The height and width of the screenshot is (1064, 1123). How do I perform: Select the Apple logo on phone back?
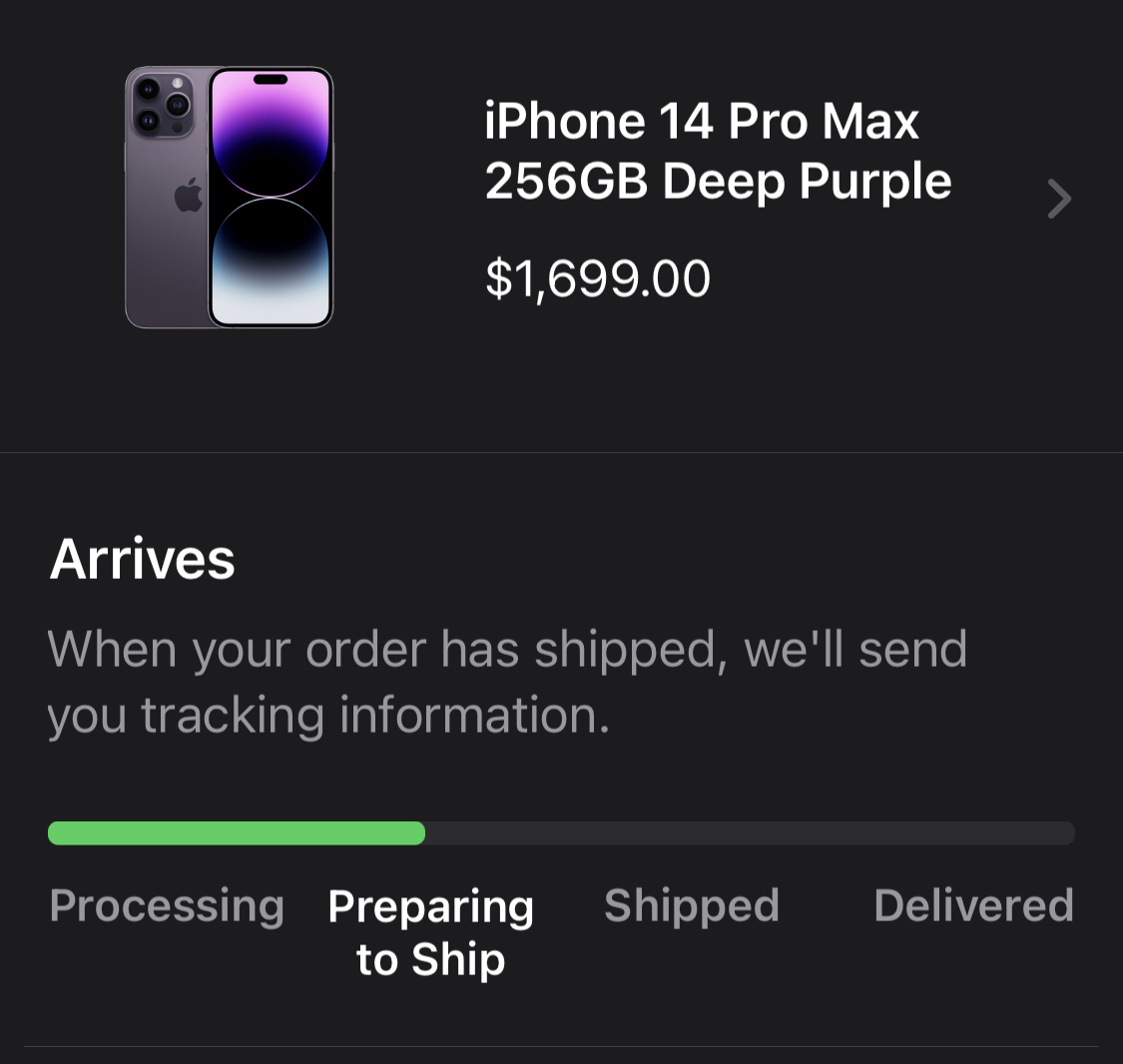tap(189, 194)
